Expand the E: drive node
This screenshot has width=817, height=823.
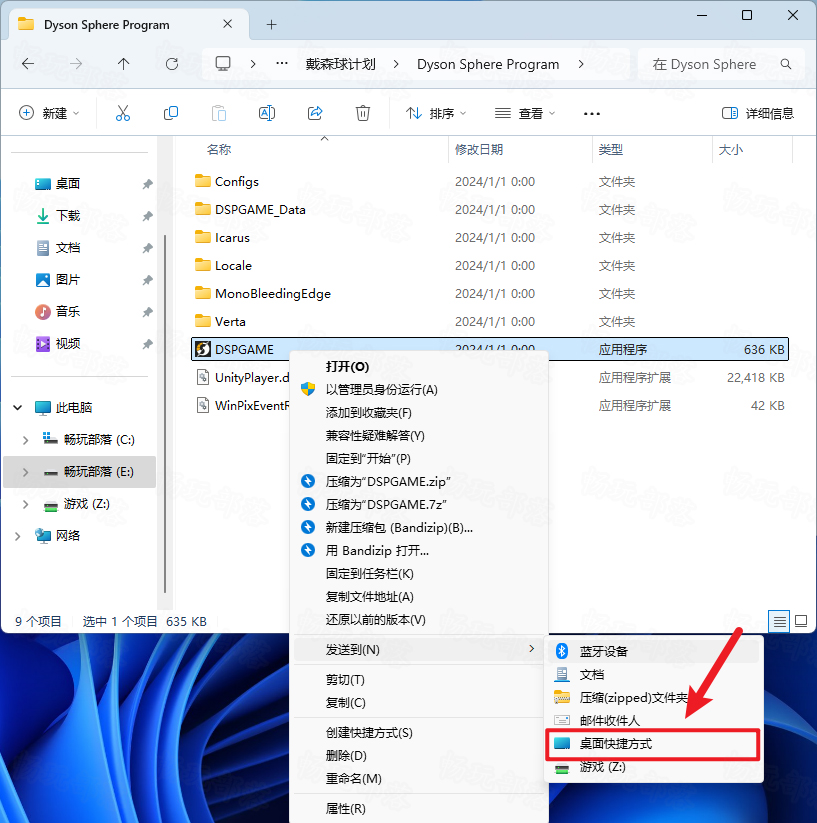(25, 472)
